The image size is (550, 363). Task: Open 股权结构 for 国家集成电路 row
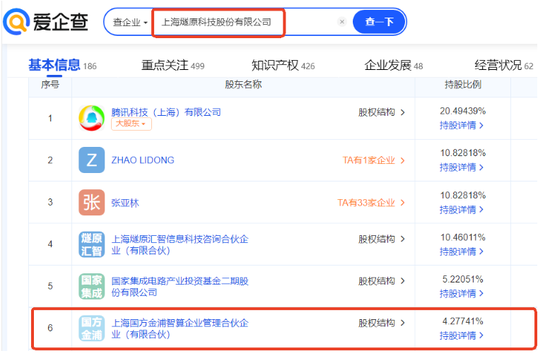tap(381, 281)
